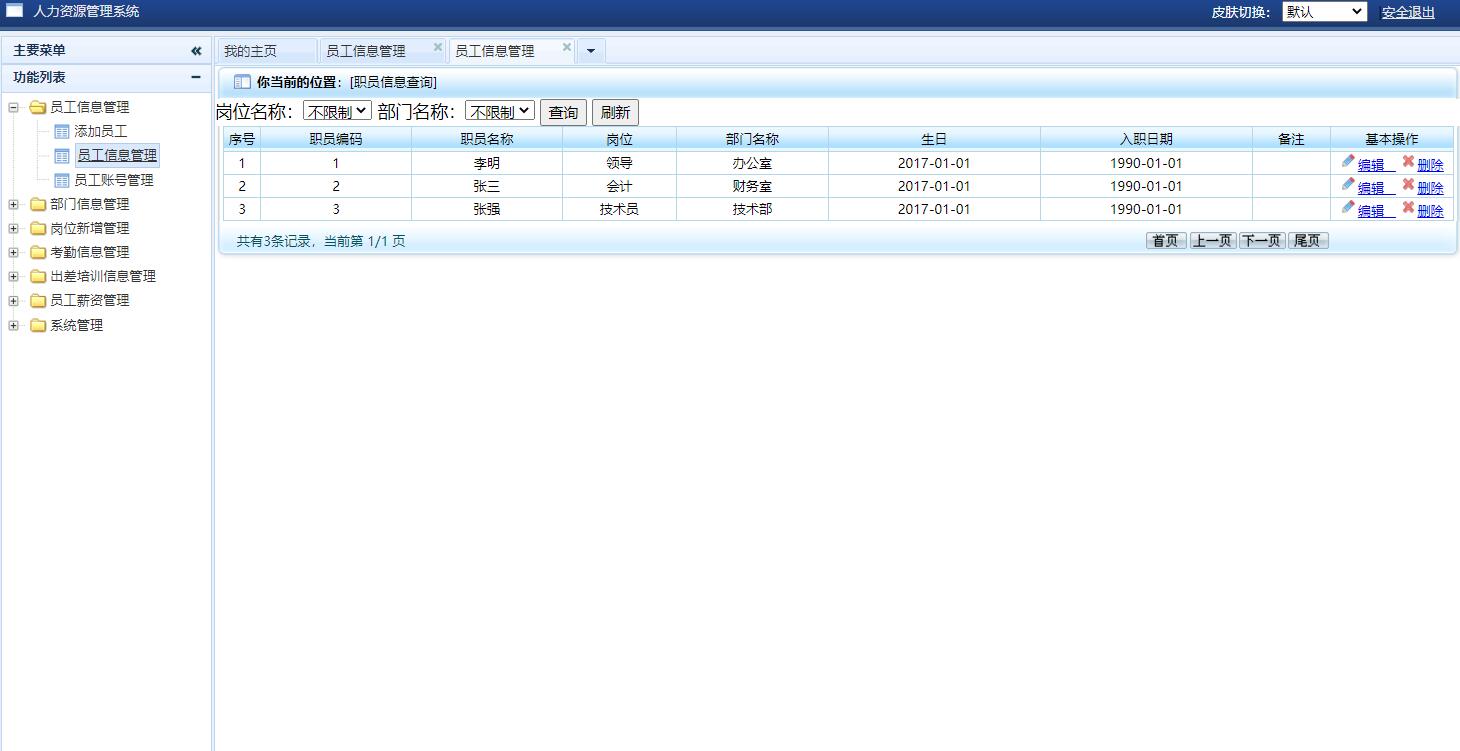This screenshot has width=1460, height=751.
Task: Go to next page with 下一页
Action: click(1261, 241)
